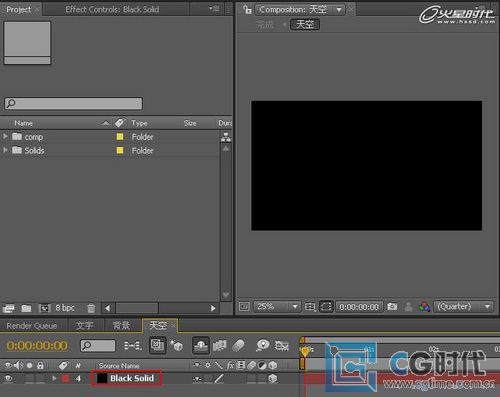Click the timeline current time 0:00:00:00

(37, 346)
